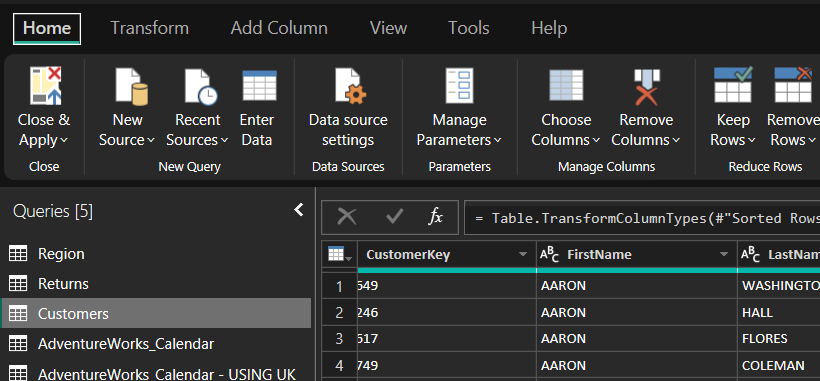Open the FirstName column filter dropdown

[724, 255]
